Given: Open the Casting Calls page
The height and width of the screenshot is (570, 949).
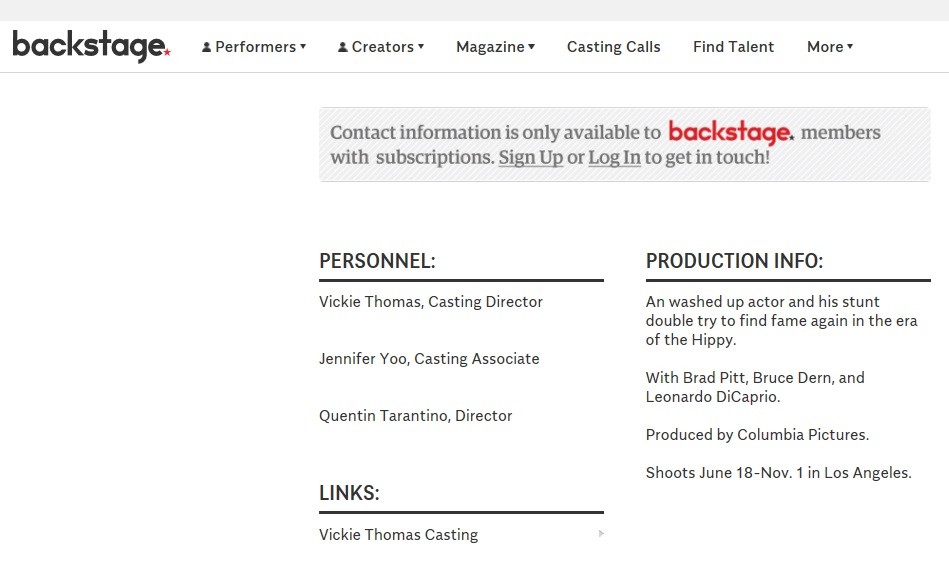Looking at the screenshot, I should coord(614,47).
